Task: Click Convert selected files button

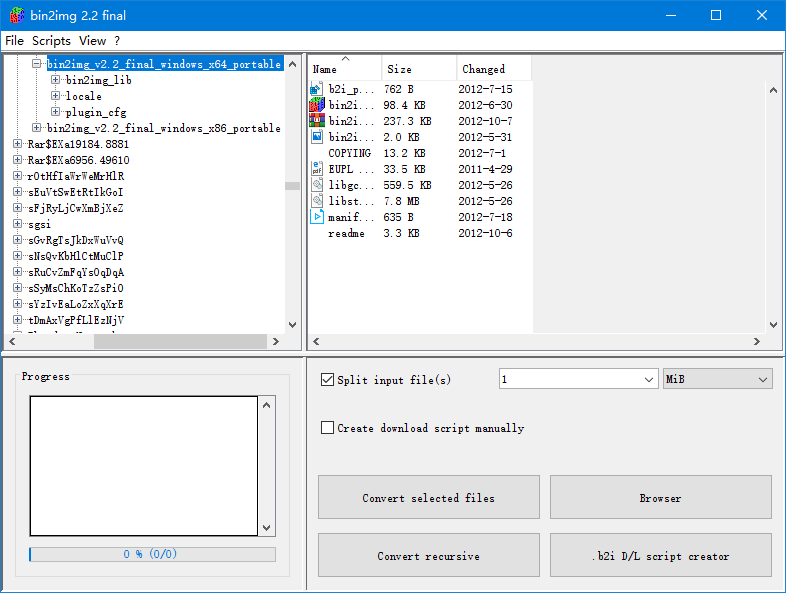Action: pos(429,497)
